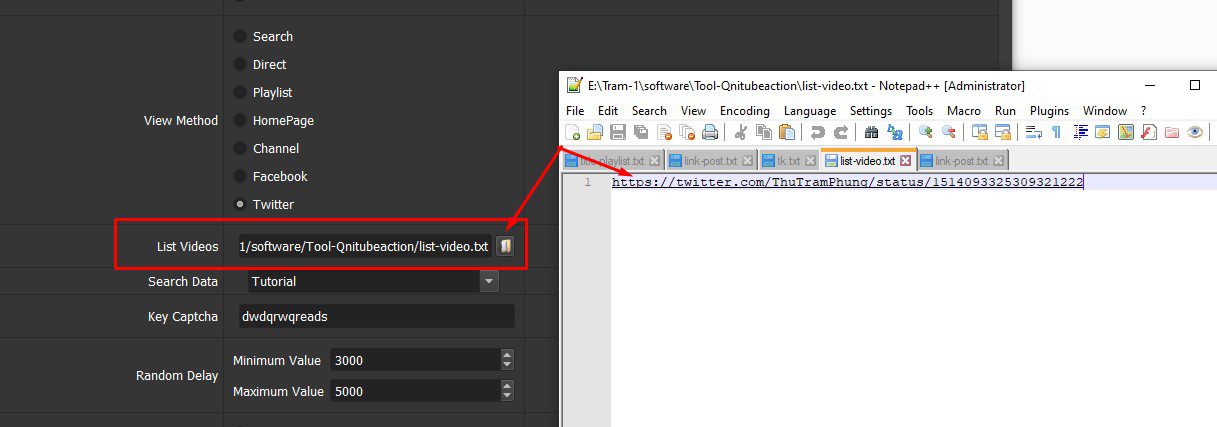Open the user defined language icon

(1103, 132)
